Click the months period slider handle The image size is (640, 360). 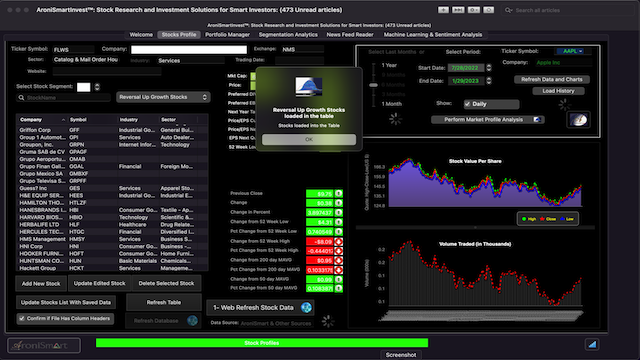click(373, 85)
